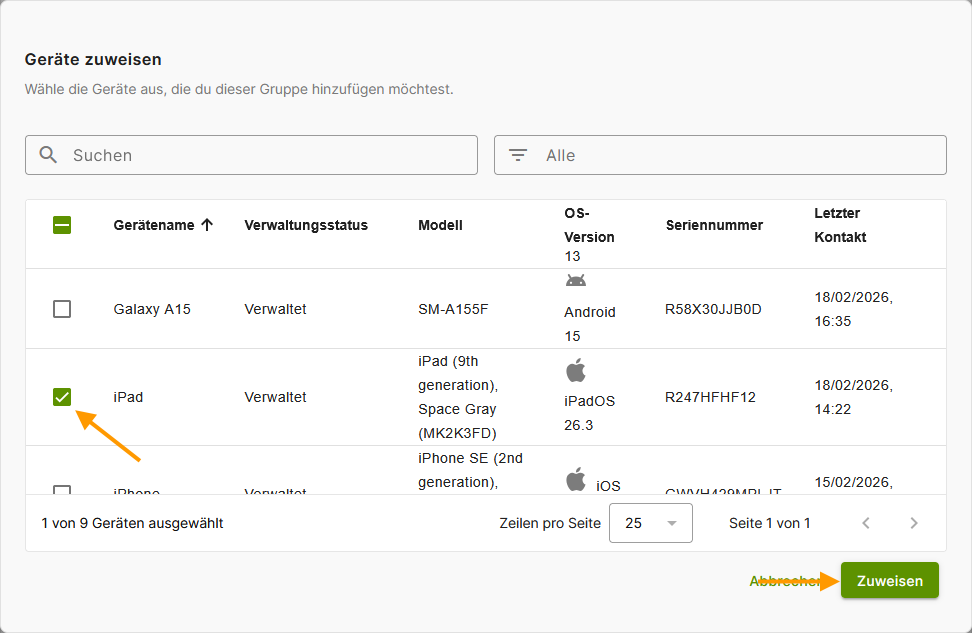
Task: Sort by Gerätename column header
Action: pos(154,225)
